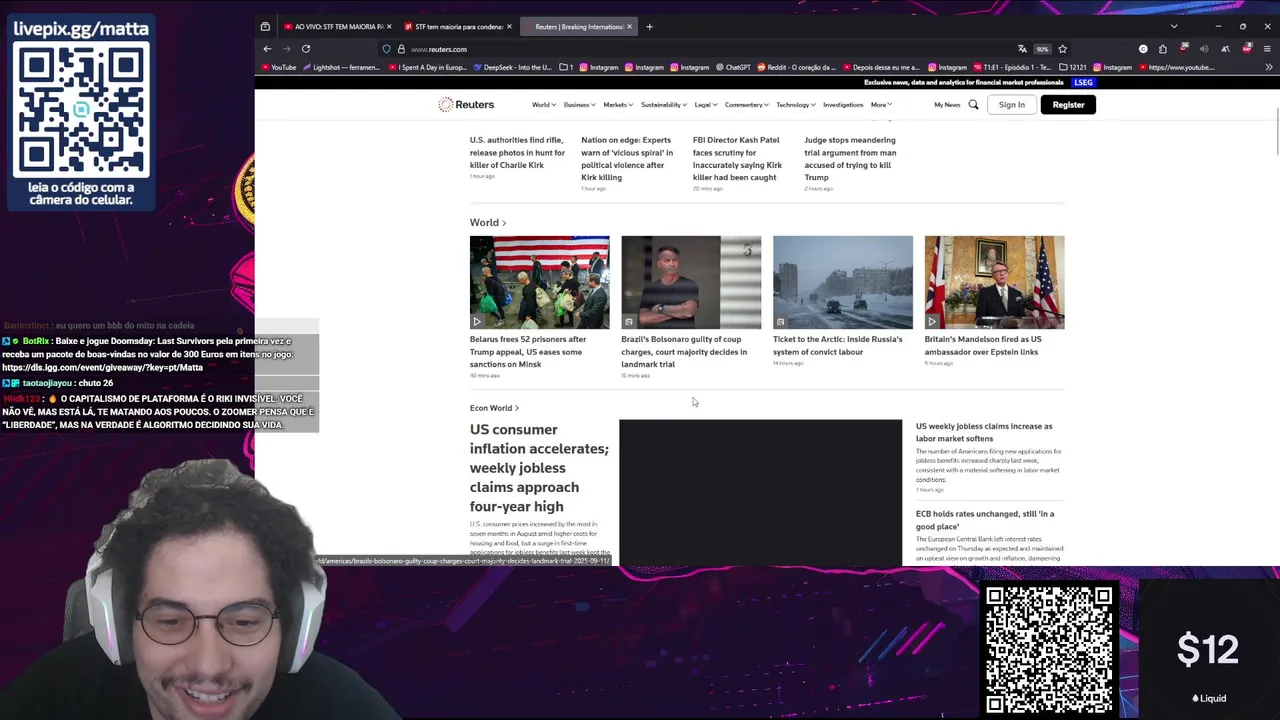
Task: Open 'US consumer inflation accelerates' headline
Action: point(539,468)
